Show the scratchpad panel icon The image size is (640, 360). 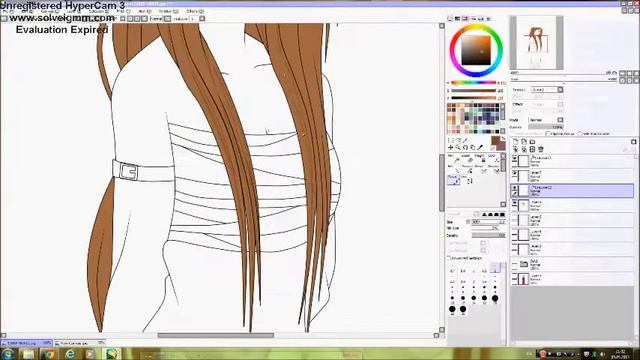pos(489,19)
